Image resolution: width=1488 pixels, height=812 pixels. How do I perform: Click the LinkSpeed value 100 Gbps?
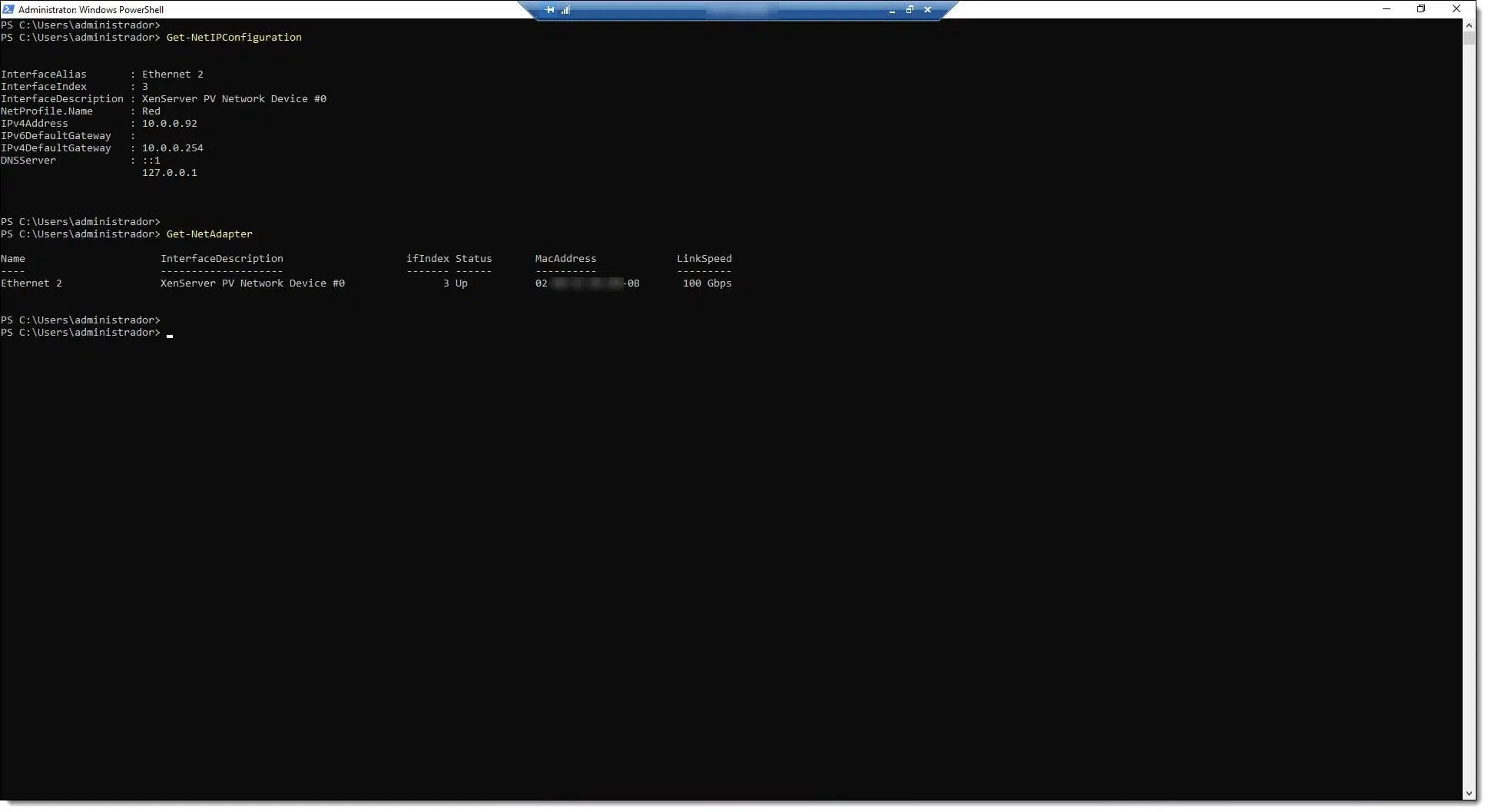pos(707,283)
